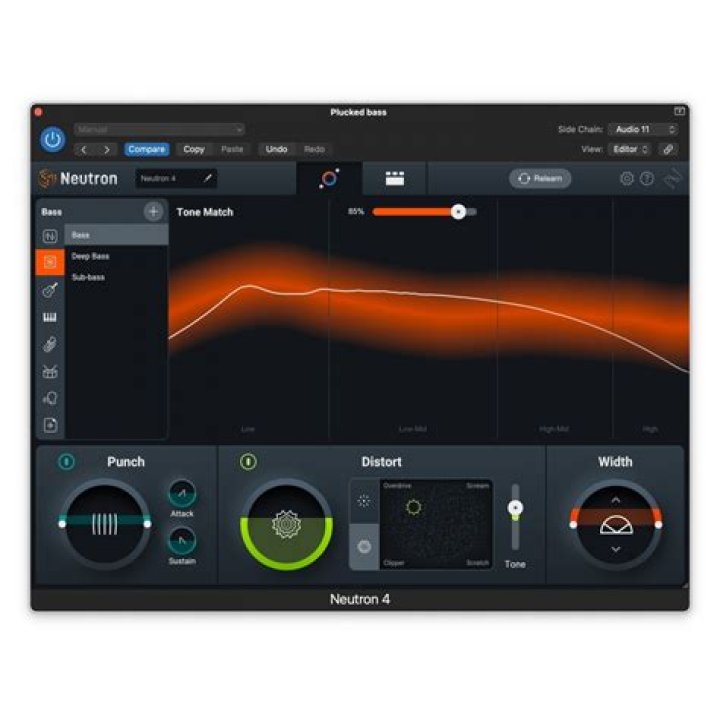Click the Tone Match amount slider handle

(x=458, y=212)
